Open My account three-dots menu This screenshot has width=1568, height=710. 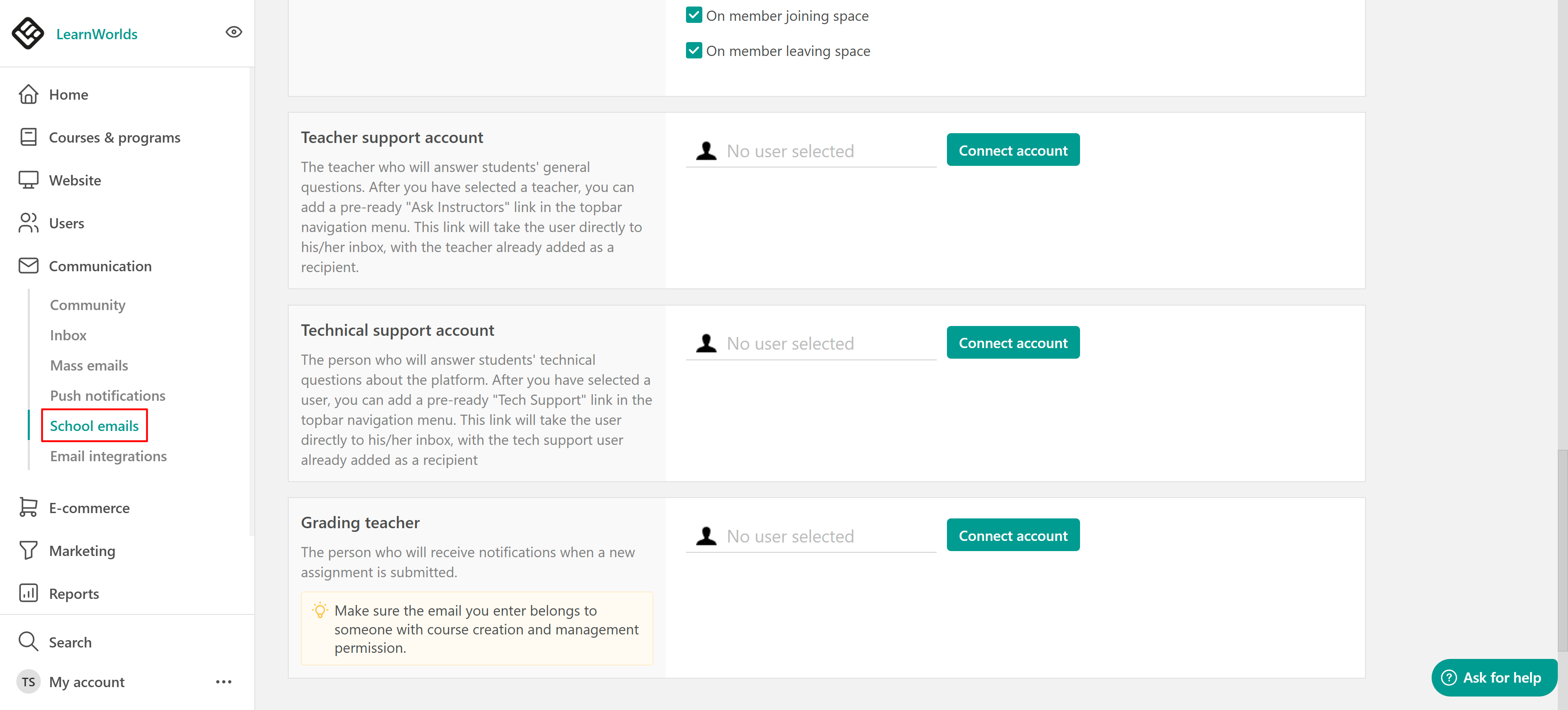coord(223,681)
